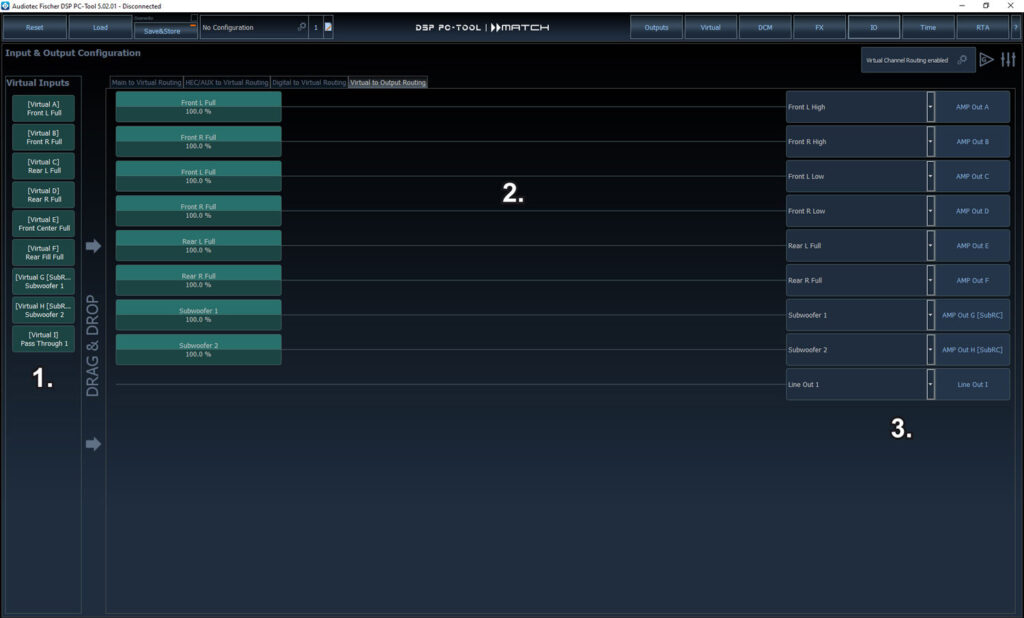This screenshot has width=1024, height=618.
Task: Open the DCM menu
Action: coord(765,27)
